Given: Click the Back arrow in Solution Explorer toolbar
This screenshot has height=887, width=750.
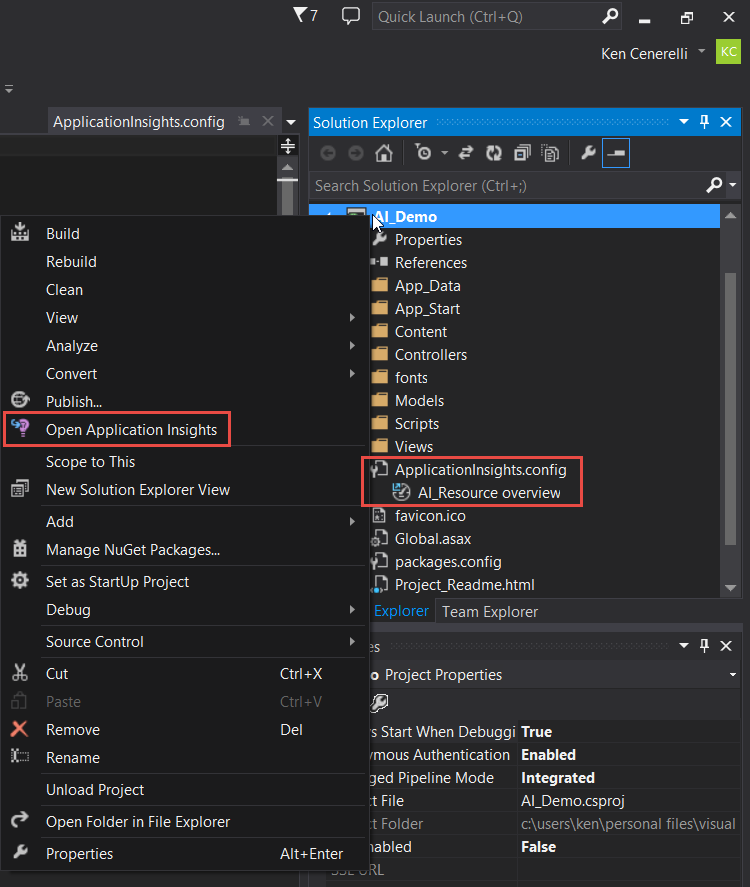Looking at the screenshot, I should [328, 153].
